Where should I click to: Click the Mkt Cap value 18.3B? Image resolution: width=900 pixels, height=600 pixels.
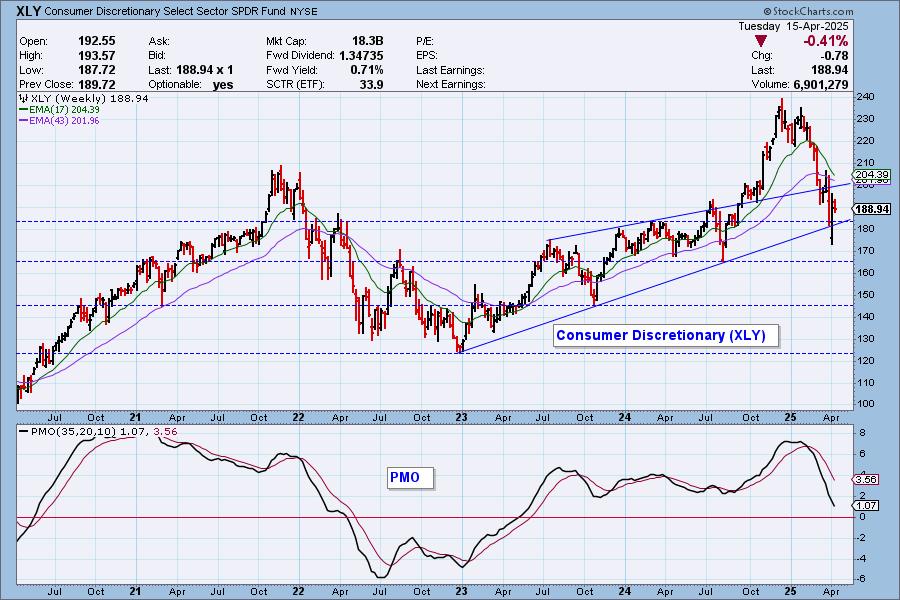click(367, 41)
